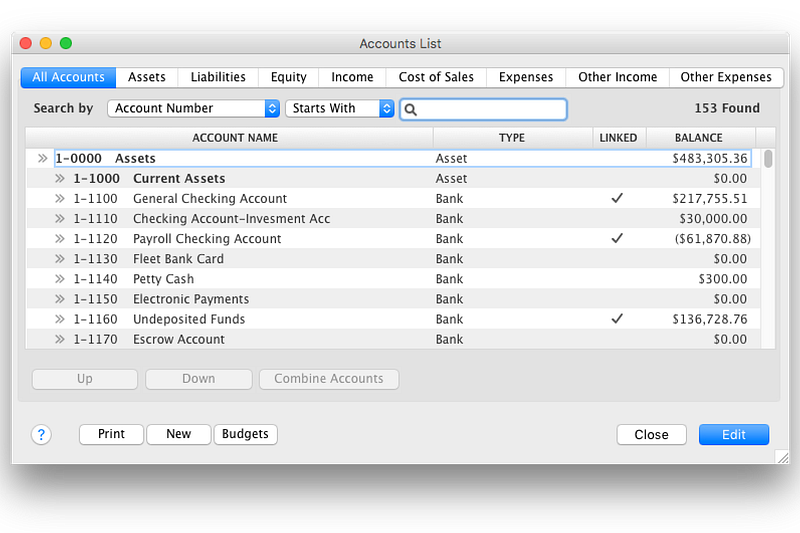The width and height of the screenshot is (800, 533).
Task: Click the Print button
Action: (111, 434)
